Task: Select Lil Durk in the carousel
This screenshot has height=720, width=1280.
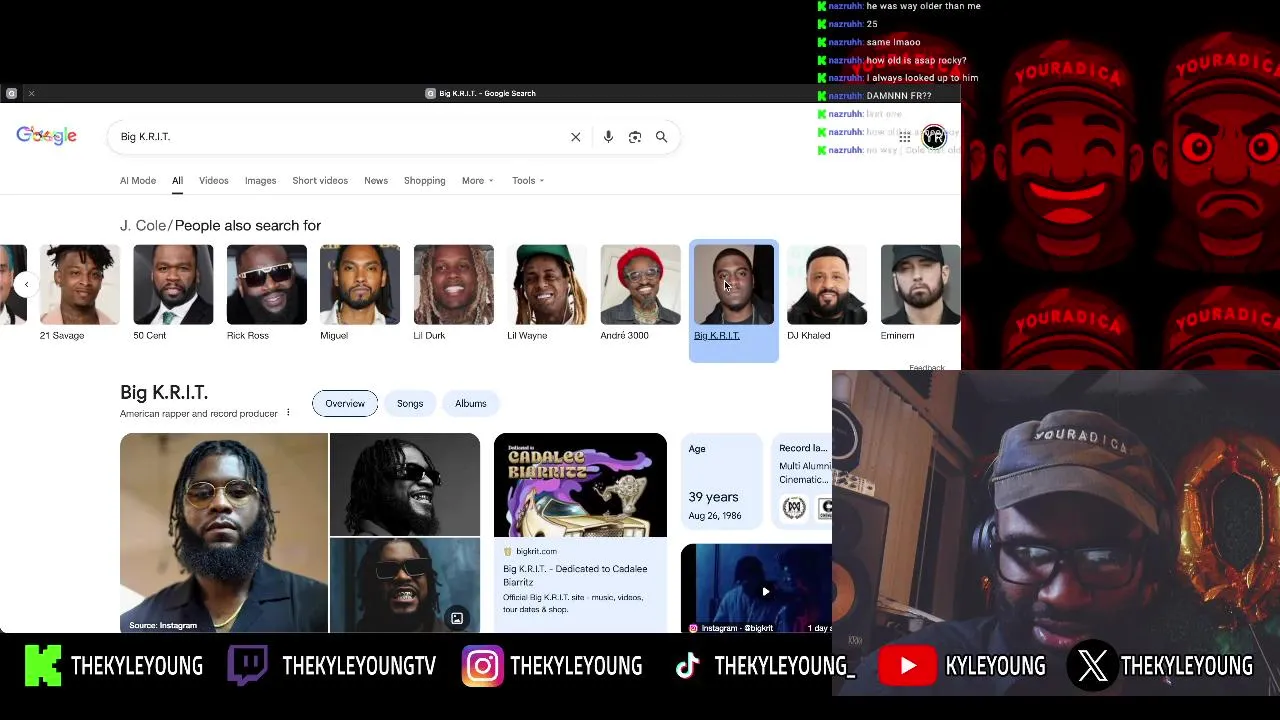Action: 453,293
